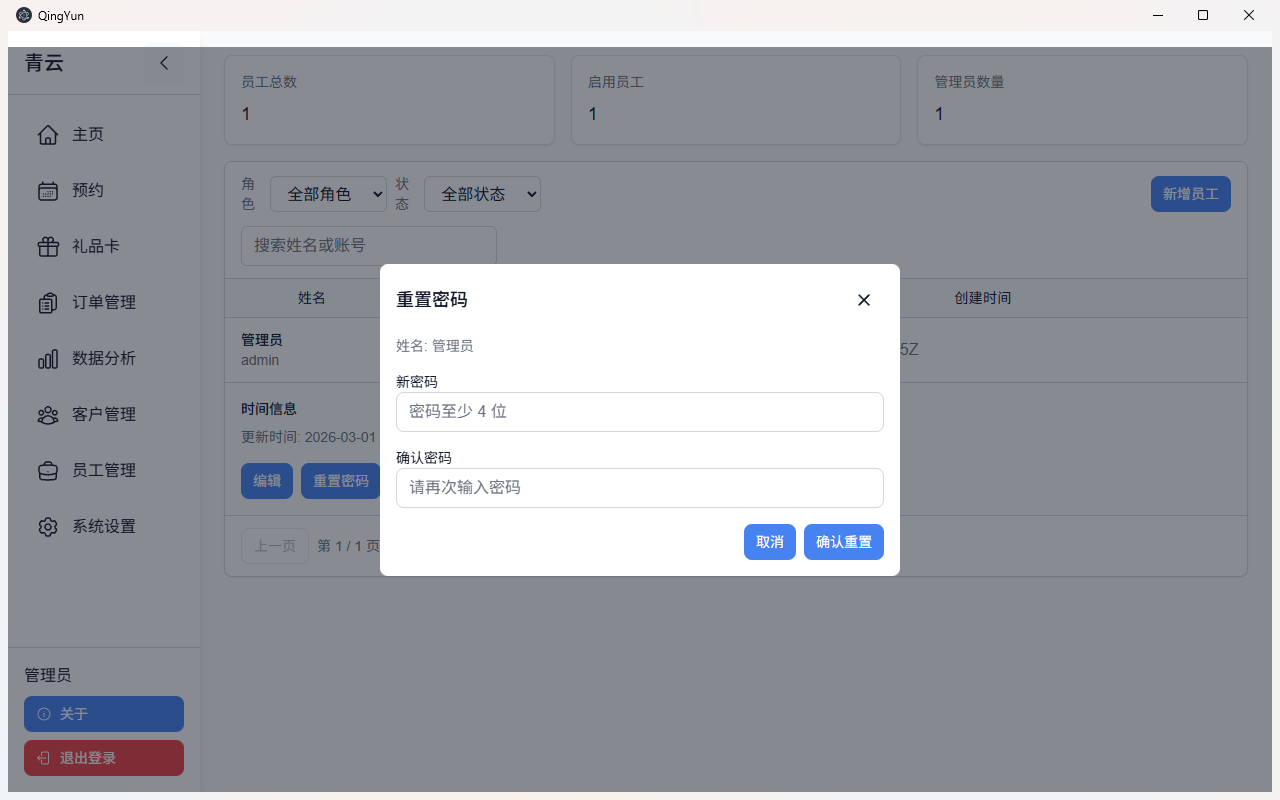Minimize the QingYun window
Image resolution: width=1280 pixels, height=800 pixels.
(x=1157, y=15)
